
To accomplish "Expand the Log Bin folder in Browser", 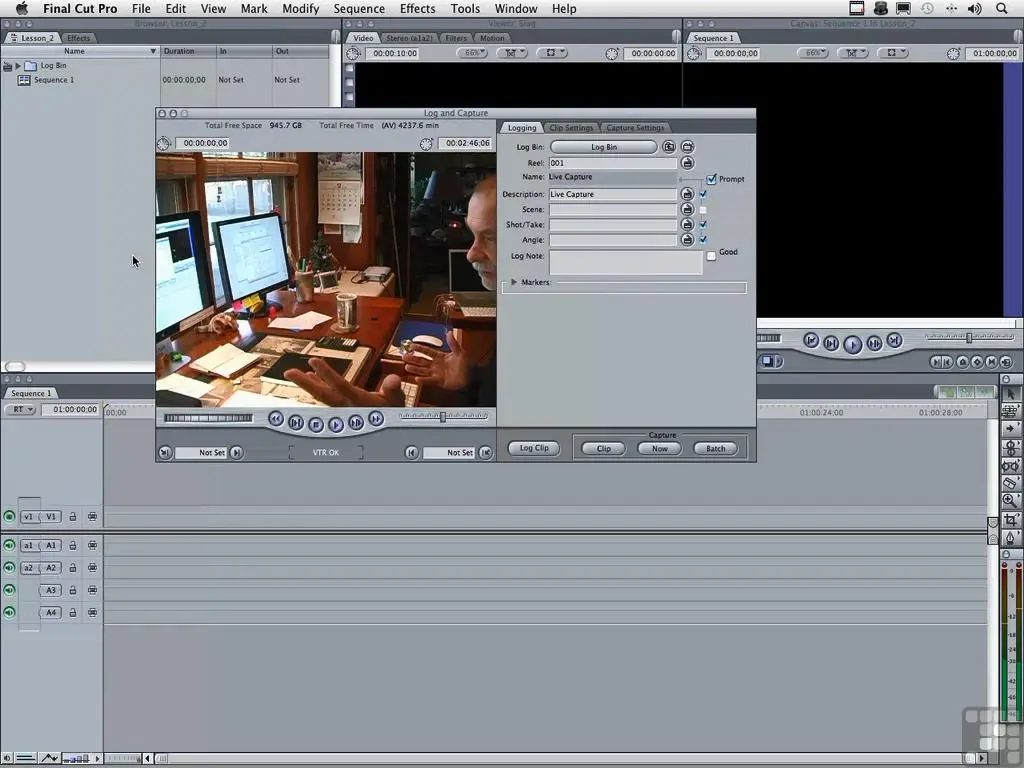I will [x=18, y=65].
